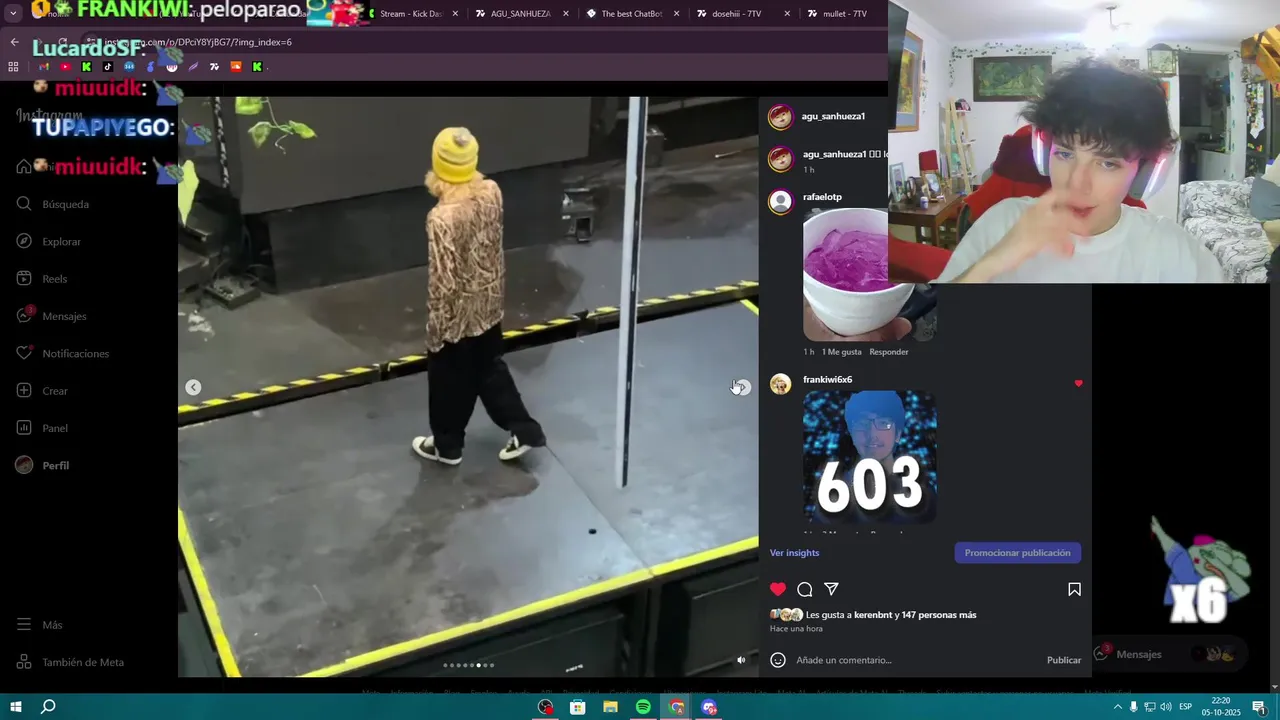Click the frankiwi6x6 username

pyautogui.click(x=827, y=380)
